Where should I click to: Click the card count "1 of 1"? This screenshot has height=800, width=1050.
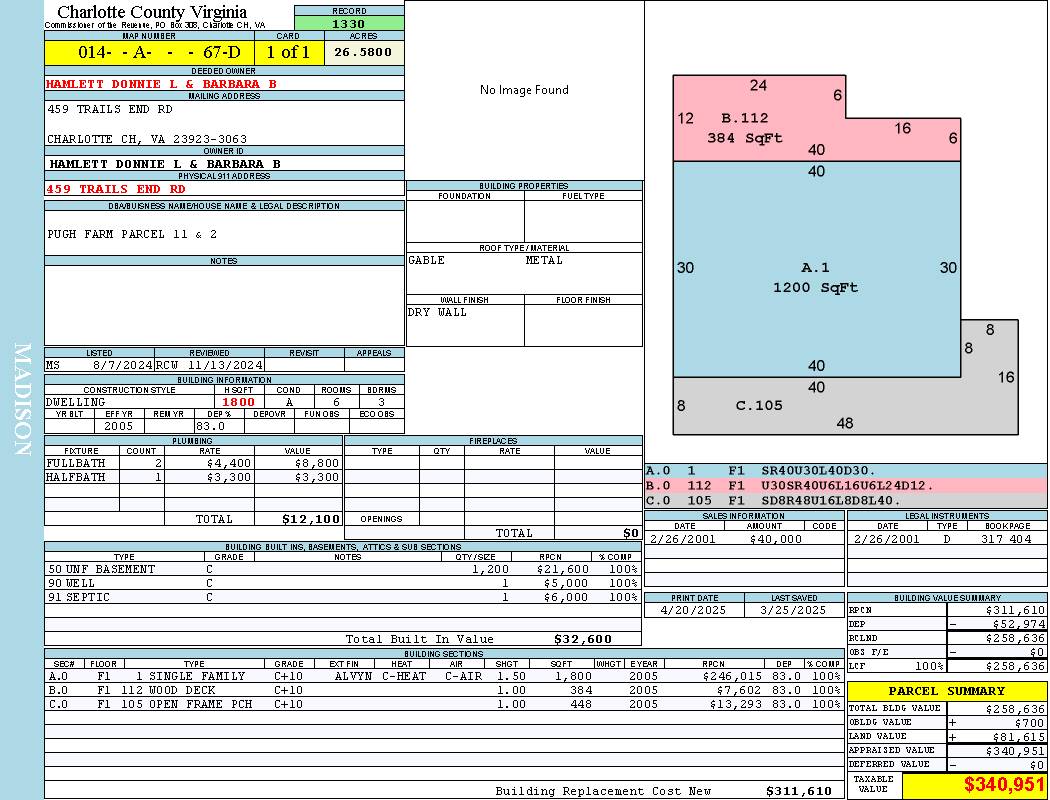tap(288, 52)
